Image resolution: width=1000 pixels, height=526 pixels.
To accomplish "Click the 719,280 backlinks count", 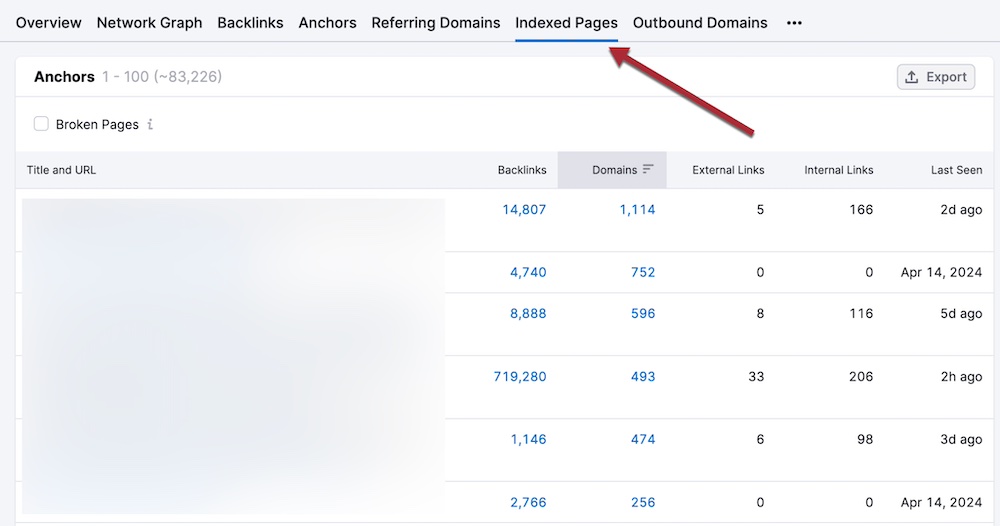I will pyautogui.click(x=520, y=377).
